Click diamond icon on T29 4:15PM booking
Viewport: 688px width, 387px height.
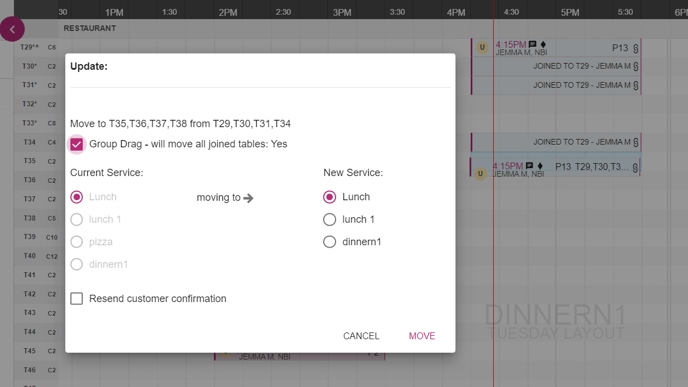coord(543,44)
